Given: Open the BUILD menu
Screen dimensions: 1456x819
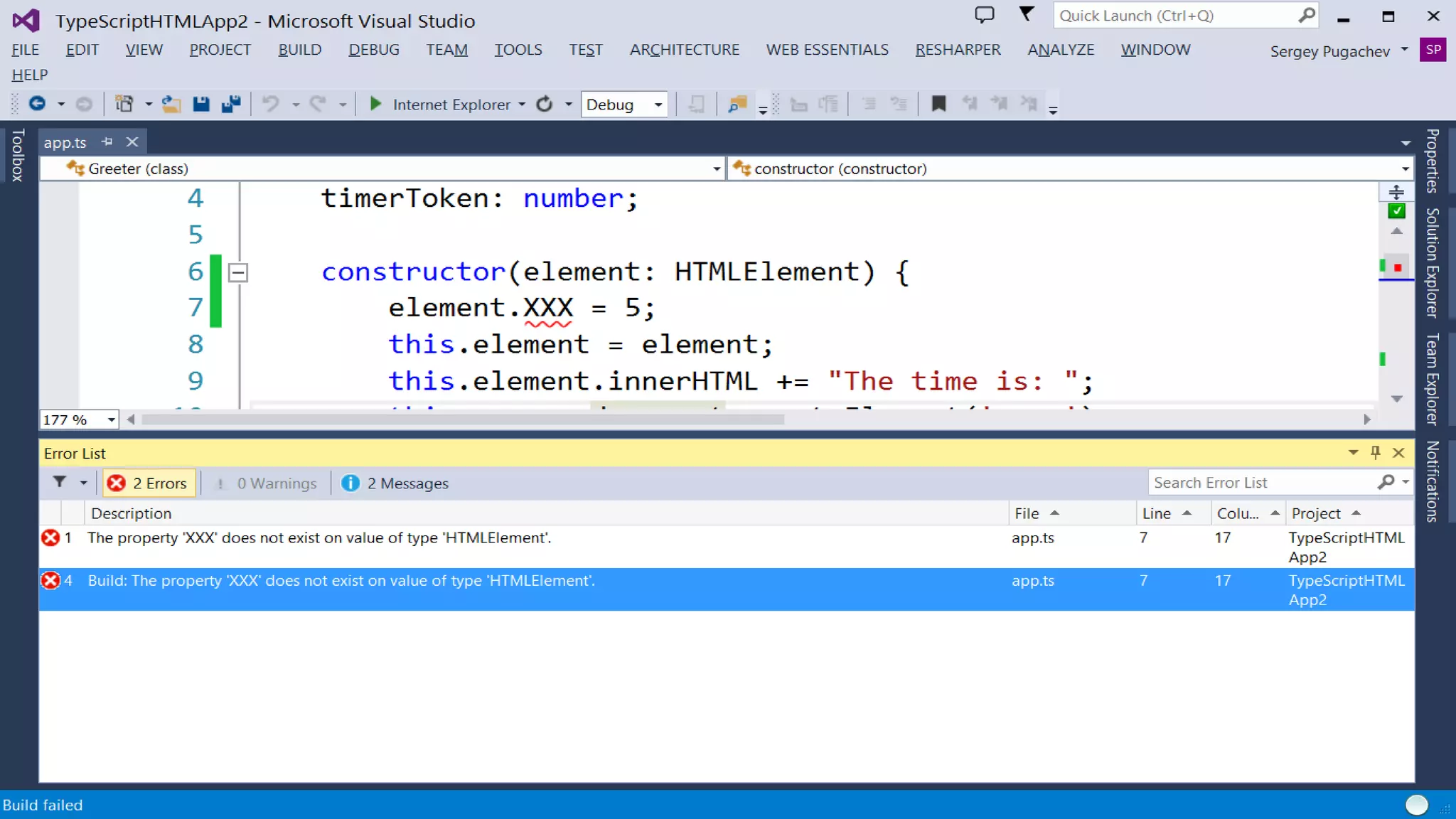Looking at the screenshot, I should [299, 50].
